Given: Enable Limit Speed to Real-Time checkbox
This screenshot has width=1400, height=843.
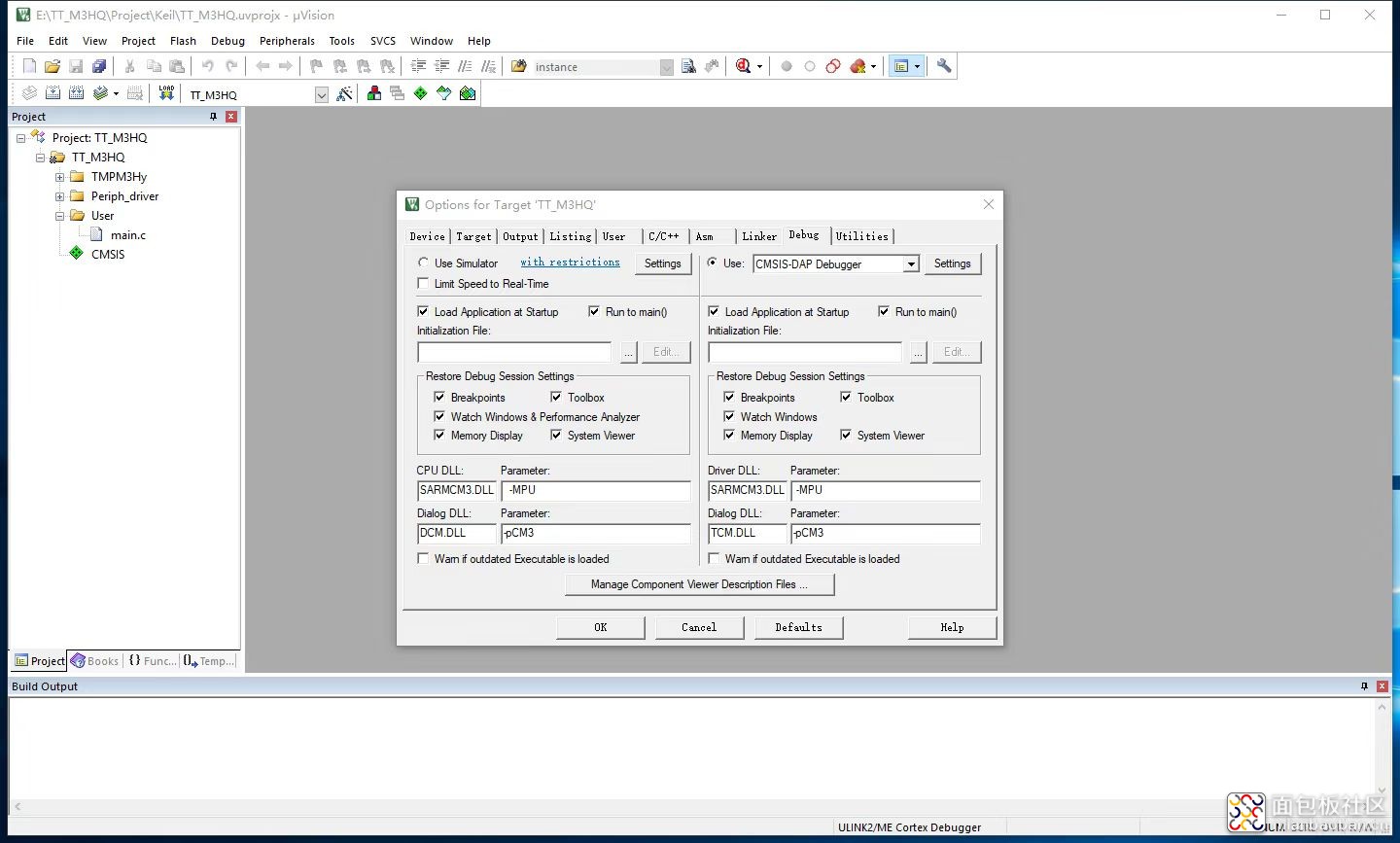Looking at the screenshot, I should tap(423, 283).
